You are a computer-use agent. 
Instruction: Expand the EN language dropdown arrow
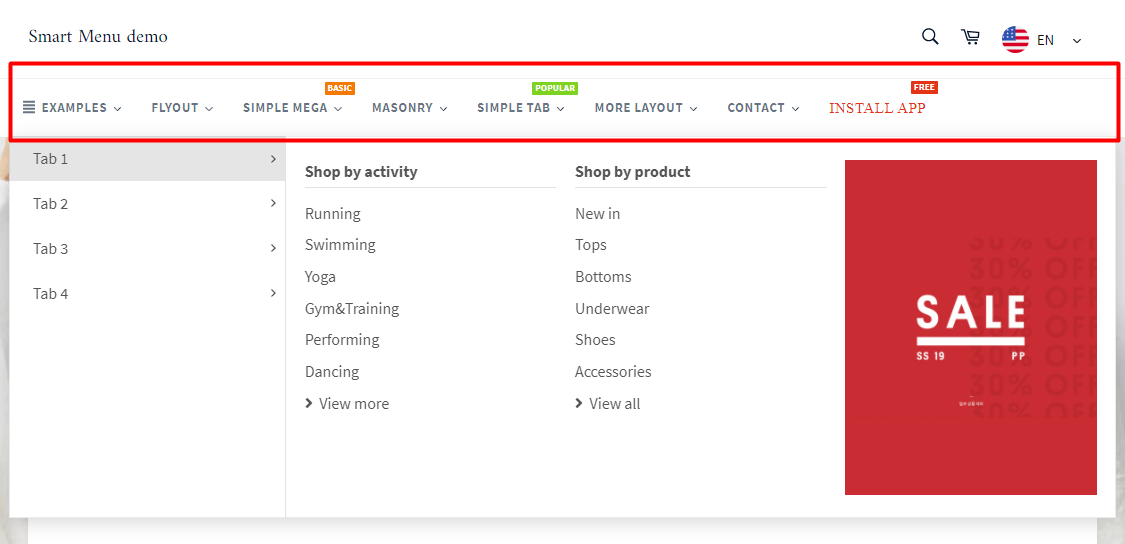[1077, 41]
